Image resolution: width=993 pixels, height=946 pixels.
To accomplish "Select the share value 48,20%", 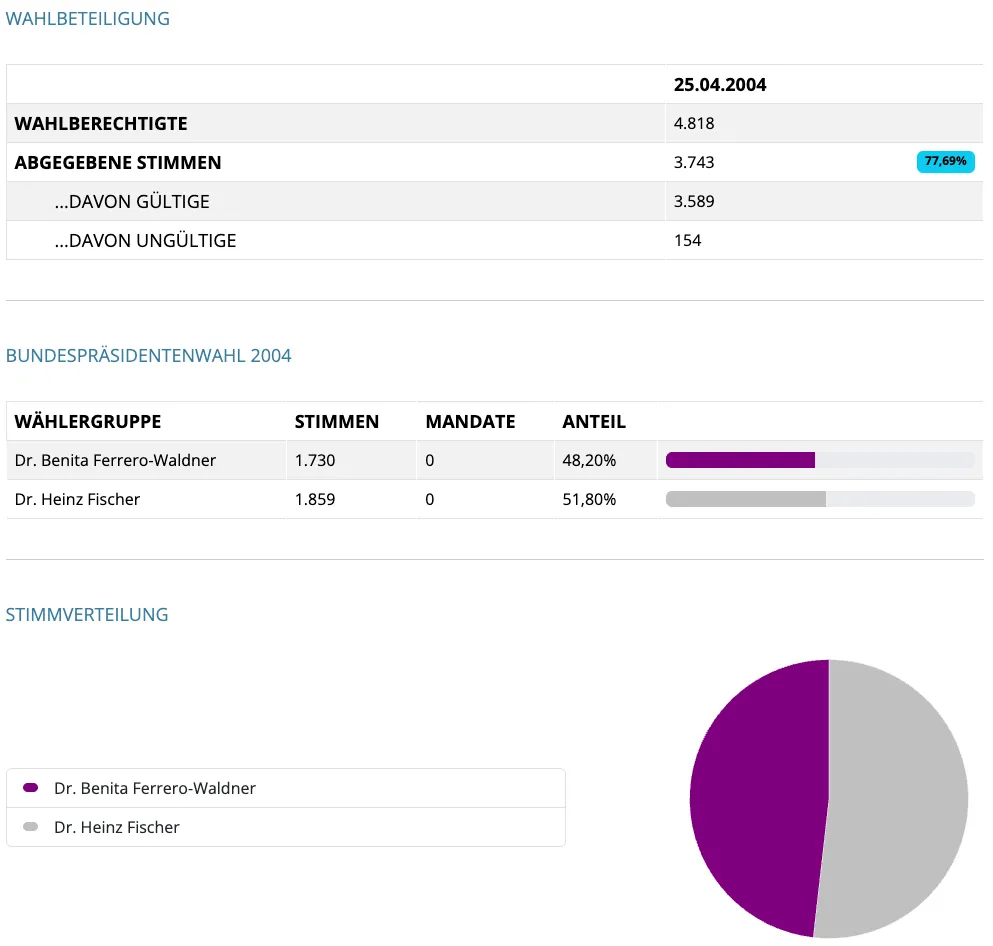I will click(x=589, y=460).
